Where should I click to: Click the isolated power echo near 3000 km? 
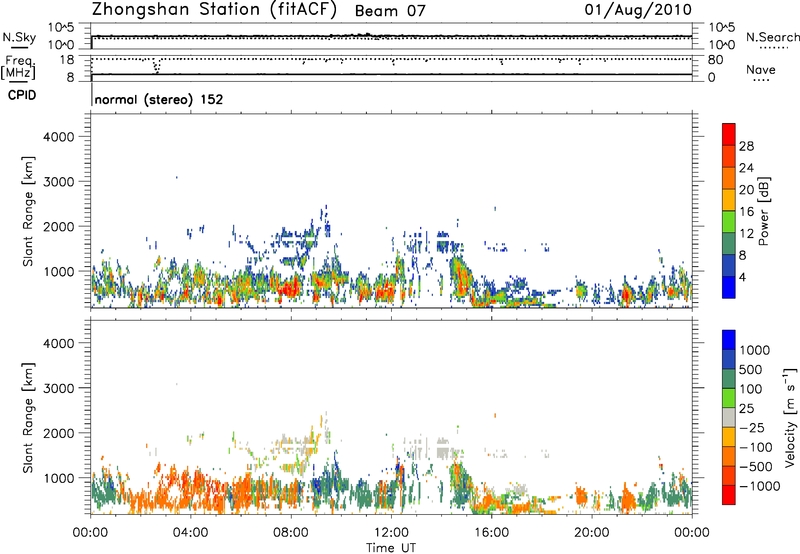177,177
